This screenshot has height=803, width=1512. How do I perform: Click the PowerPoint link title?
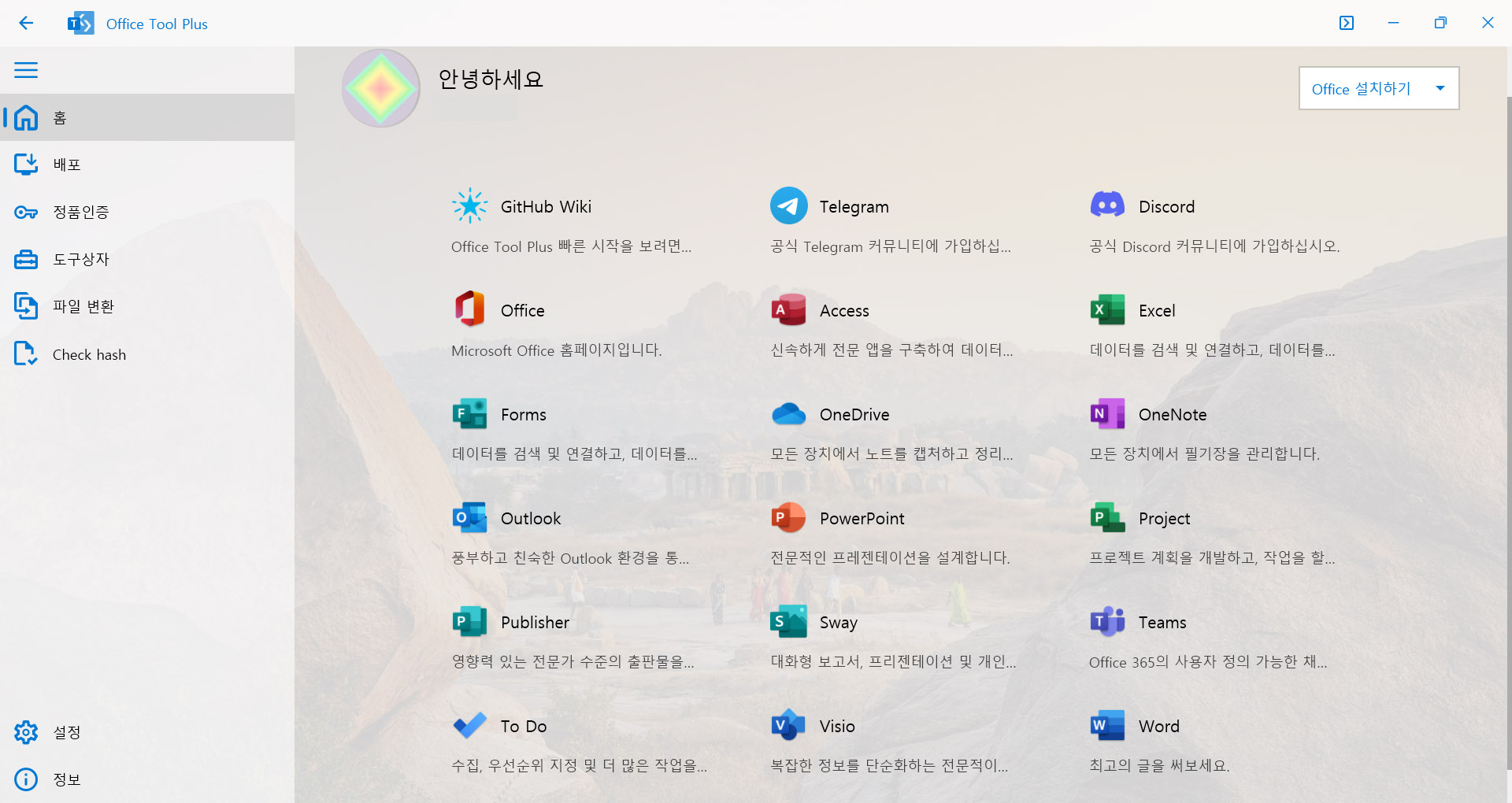click(862, 518)
